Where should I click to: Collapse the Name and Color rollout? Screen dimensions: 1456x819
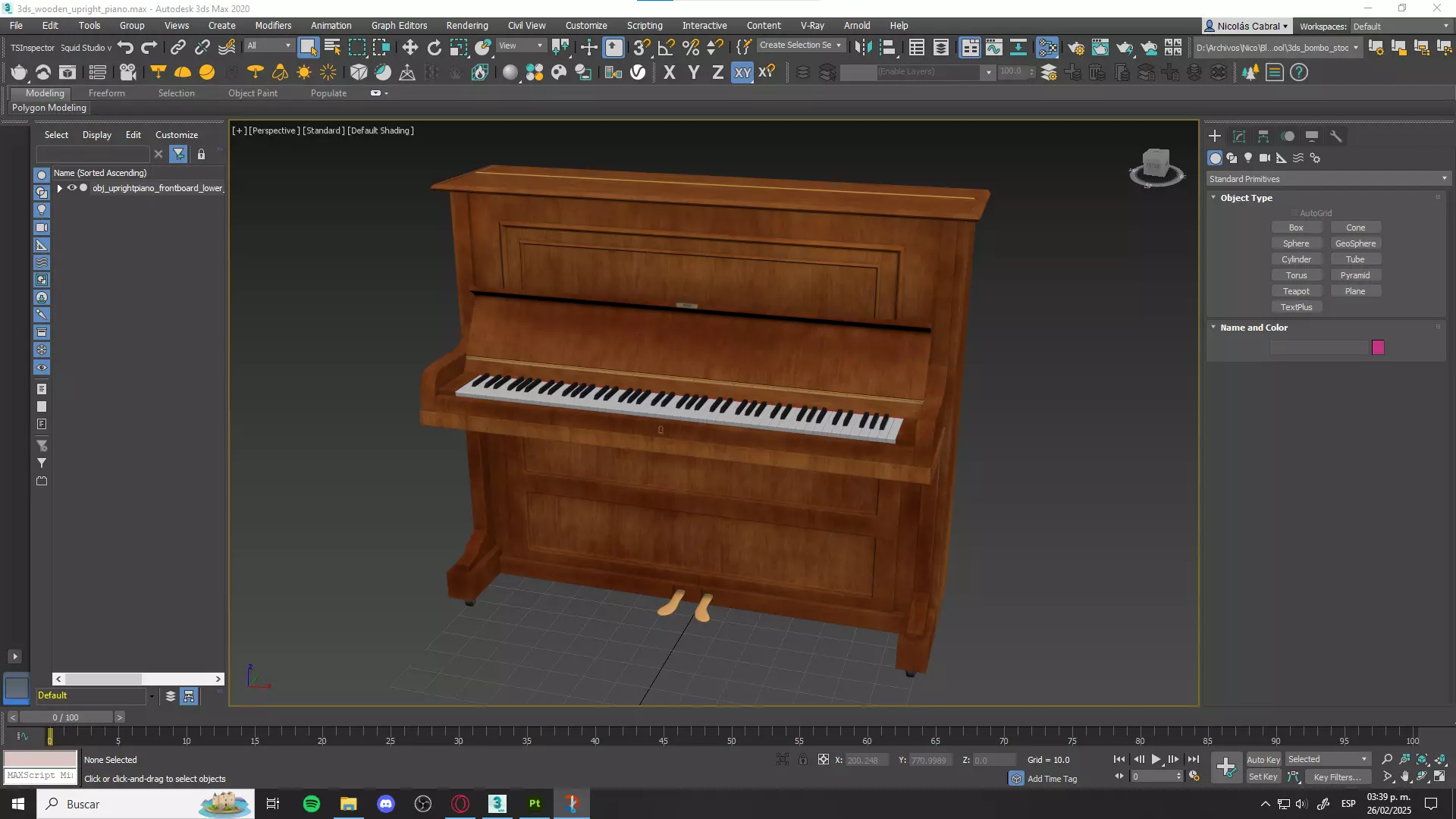point(1213,328)
